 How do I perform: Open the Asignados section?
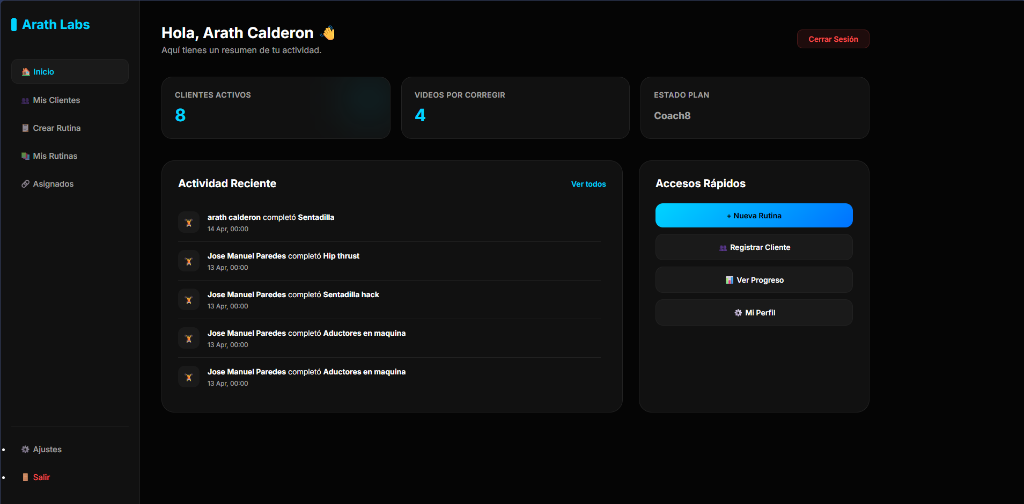70,184
